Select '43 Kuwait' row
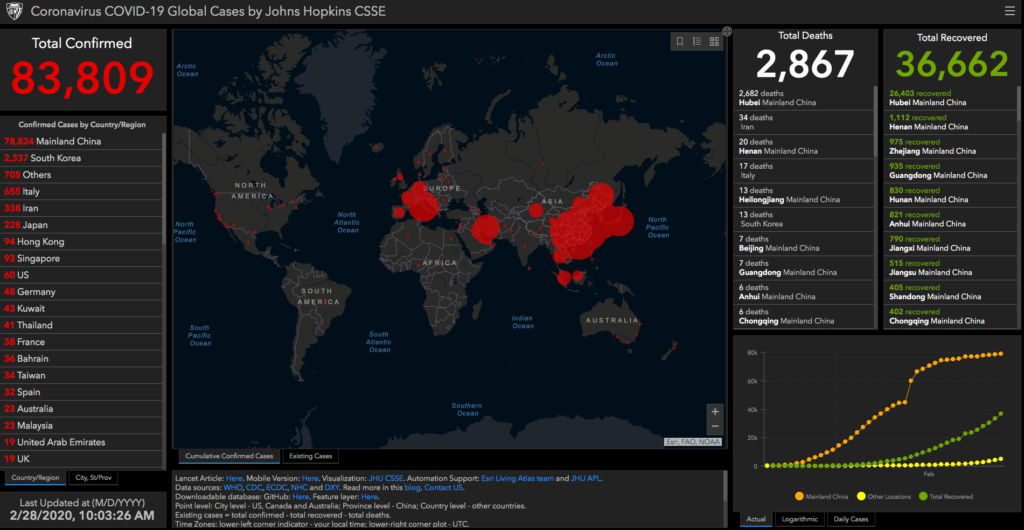Image resolution: width=1024 pixels, height=530 pixels. click(82, 308)
